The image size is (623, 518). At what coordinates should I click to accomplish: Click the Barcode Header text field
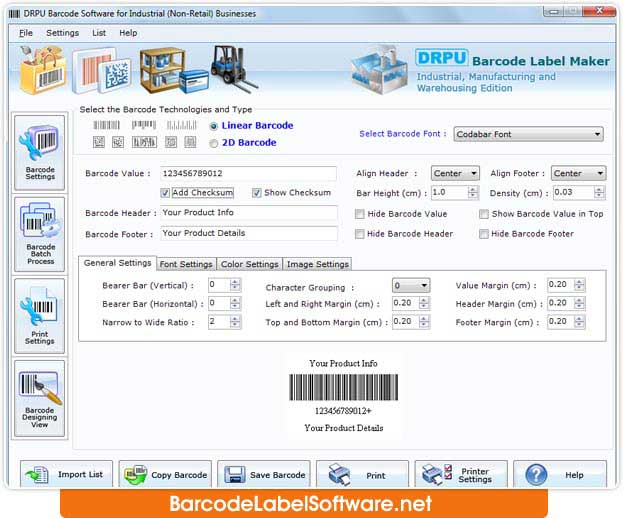(x=248, y=213)
